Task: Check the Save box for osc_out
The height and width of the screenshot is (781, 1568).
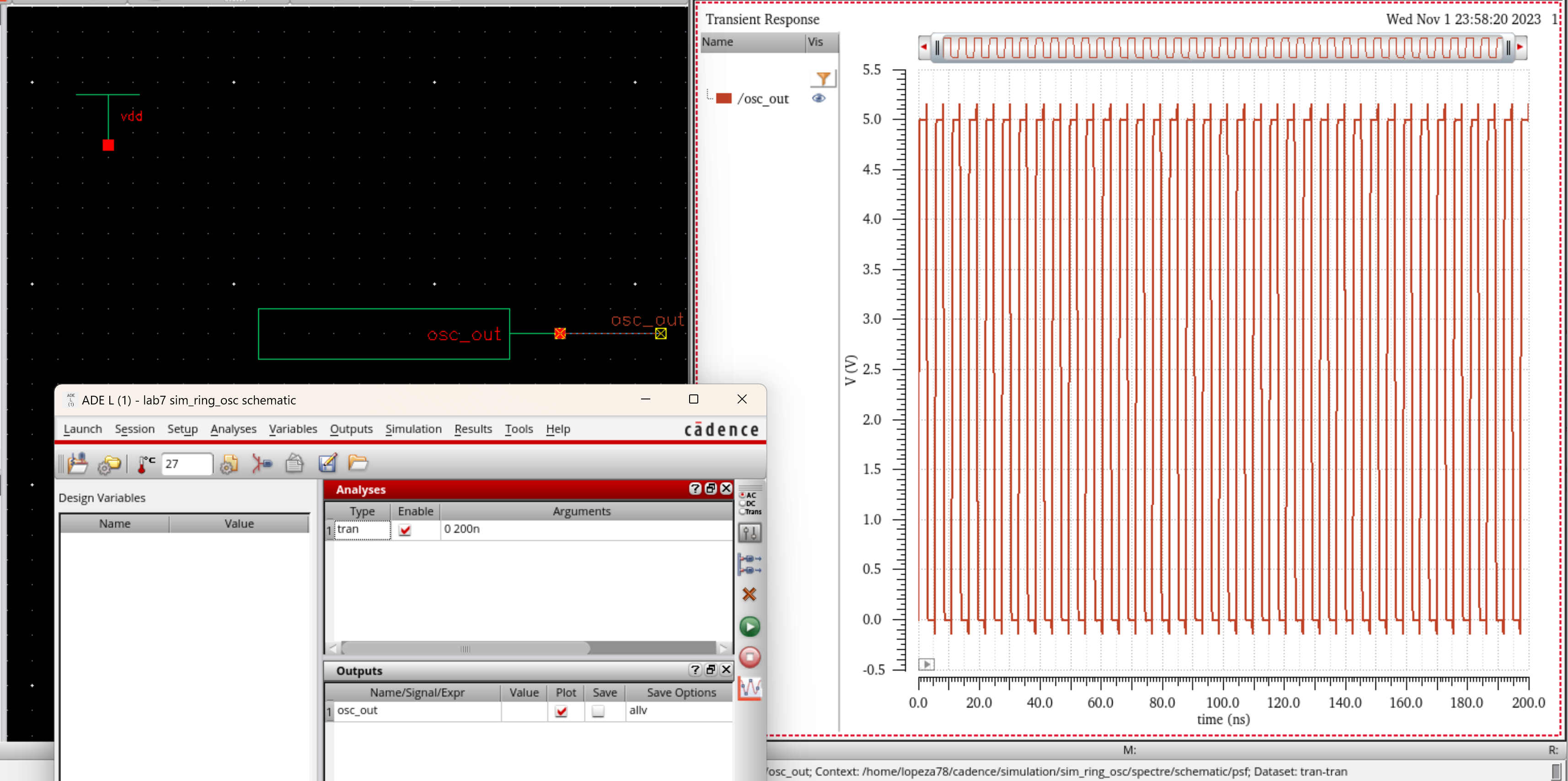Action: click(x=599, y=711)
